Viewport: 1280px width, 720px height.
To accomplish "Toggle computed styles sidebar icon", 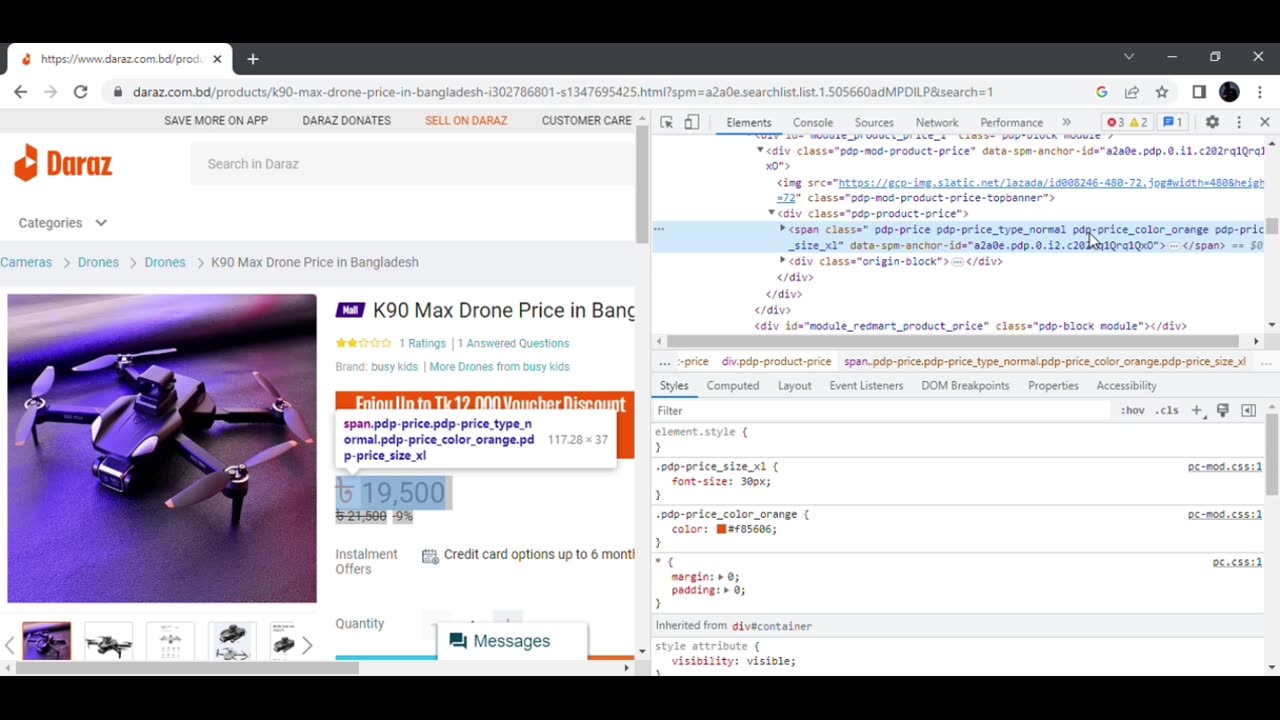I will (1248, 410).
